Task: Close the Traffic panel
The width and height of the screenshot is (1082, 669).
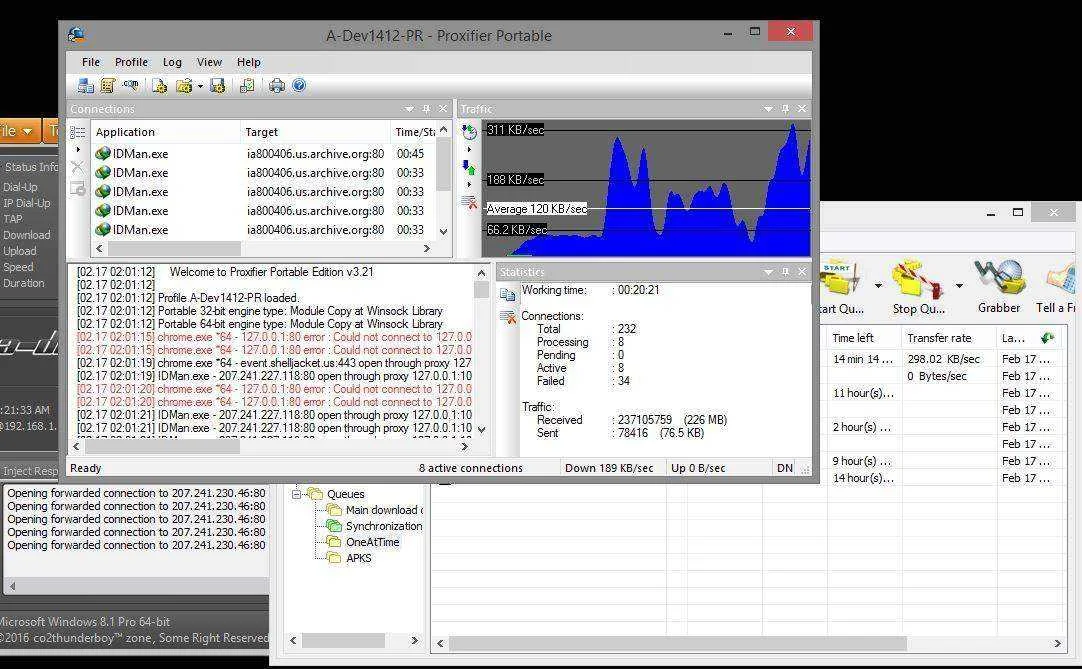Action: (802, 109)
